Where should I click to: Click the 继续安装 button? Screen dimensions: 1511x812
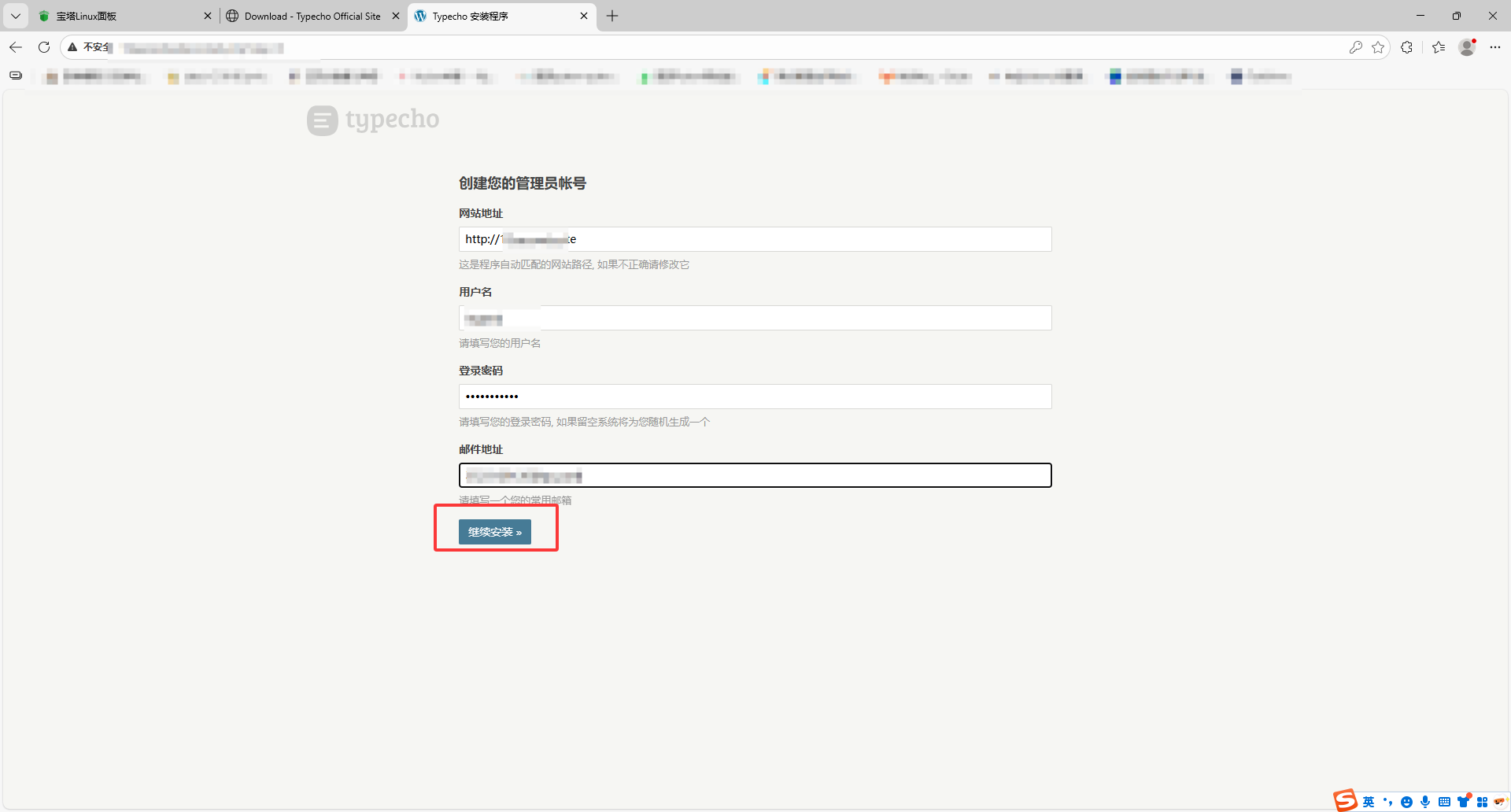(494, 532)
